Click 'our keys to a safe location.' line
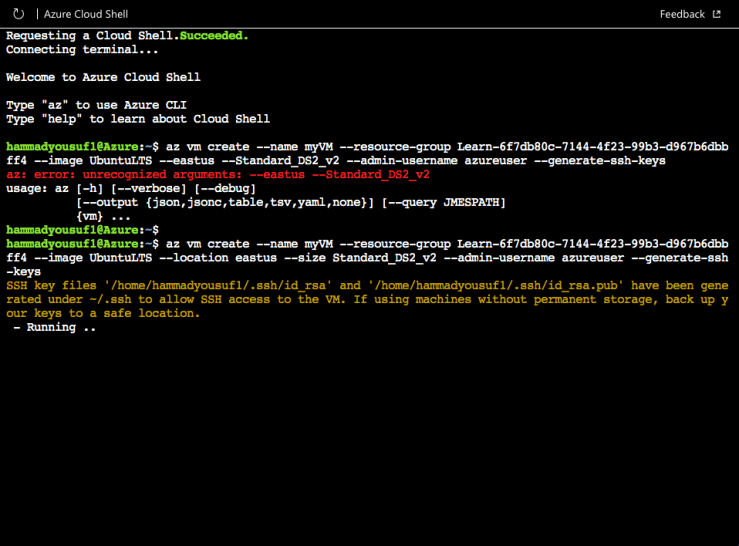Viewport: 739px width, 546px height. pyautogui.click(x=103, y=313)
